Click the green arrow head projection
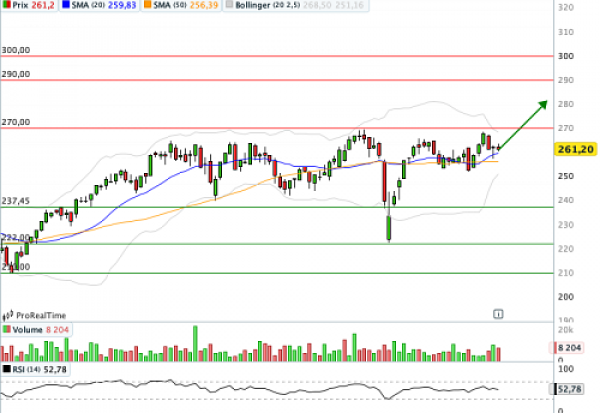Image resolution: width=600 pixels, height=413 pixels. pos(542,103)
